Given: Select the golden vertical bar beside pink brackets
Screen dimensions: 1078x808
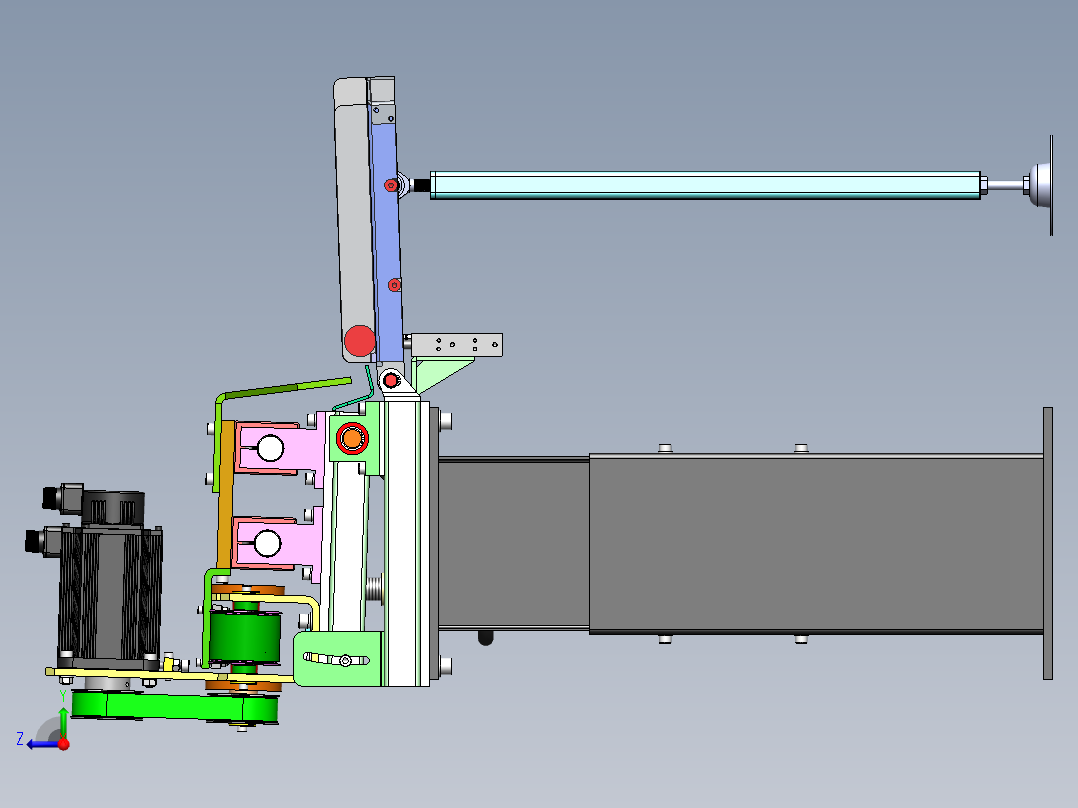Looking at the screenshot, I should pos(224,495).
